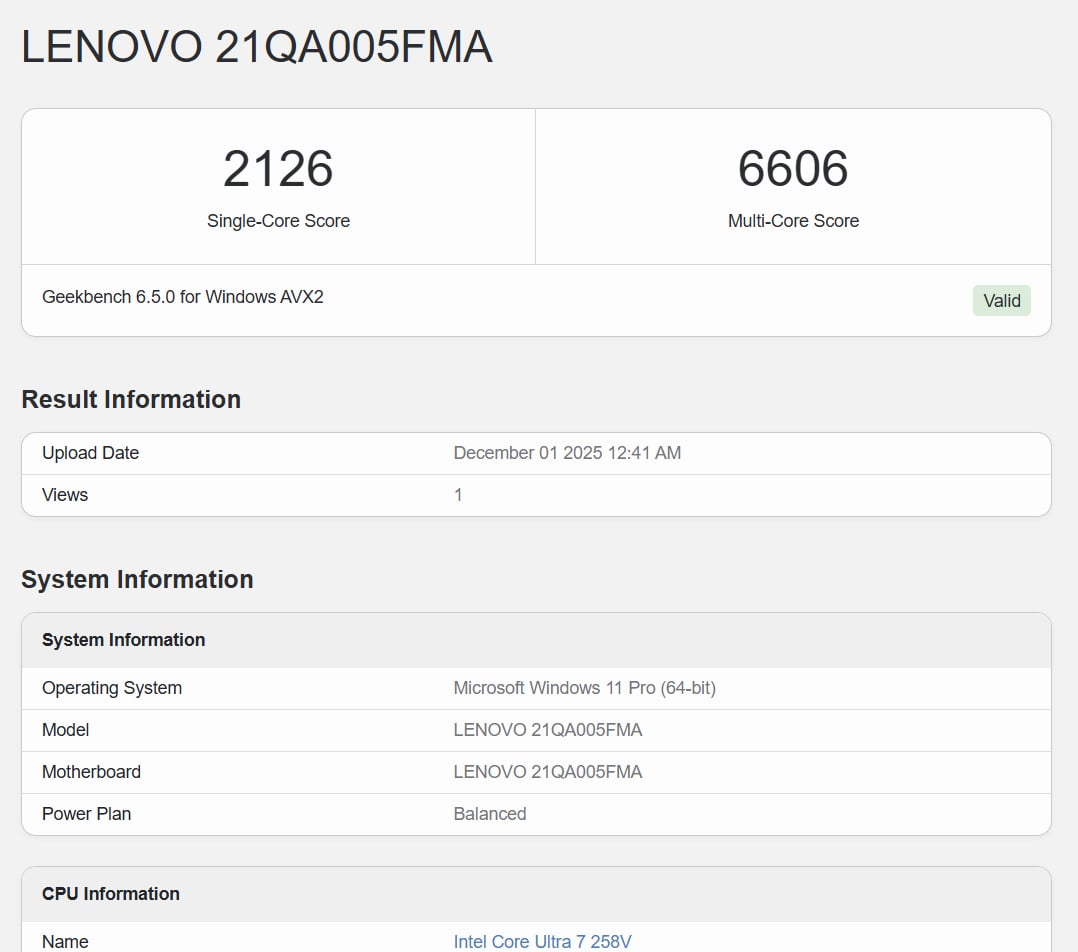Click the single-core score 2126
The image size is (1078, 952).
pos(278,168)
